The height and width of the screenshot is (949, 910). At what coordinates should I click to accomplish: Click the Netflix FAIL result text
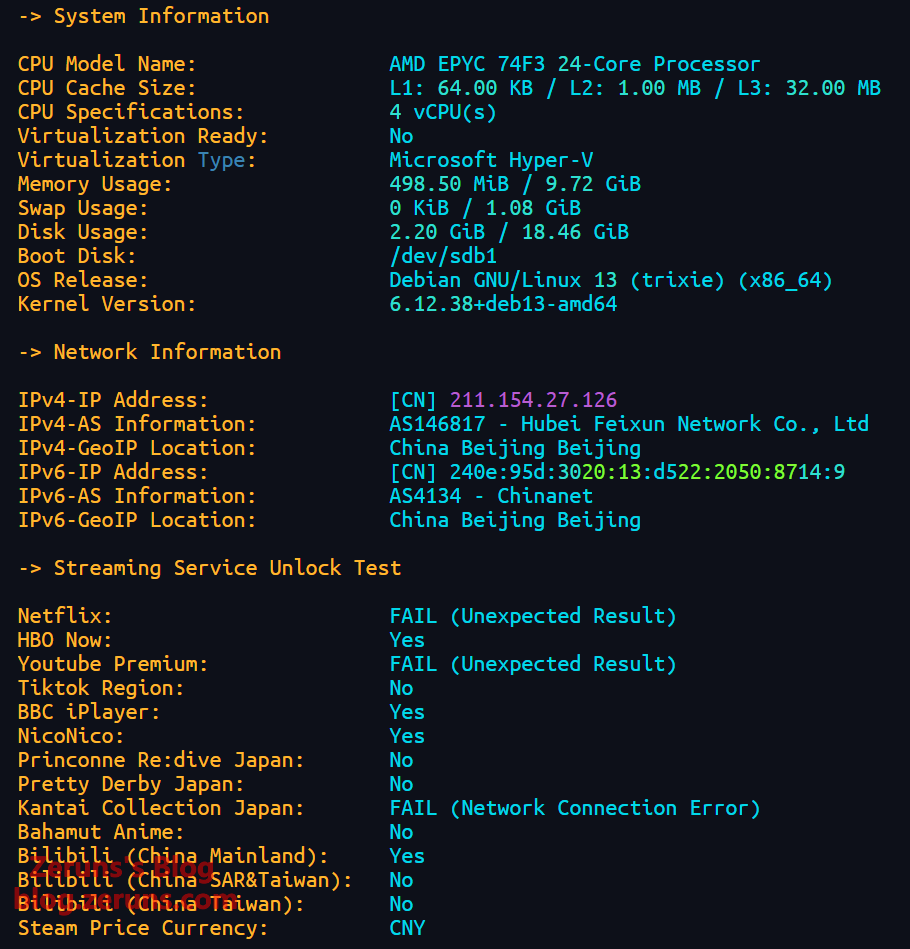click(x=533, y=616)
